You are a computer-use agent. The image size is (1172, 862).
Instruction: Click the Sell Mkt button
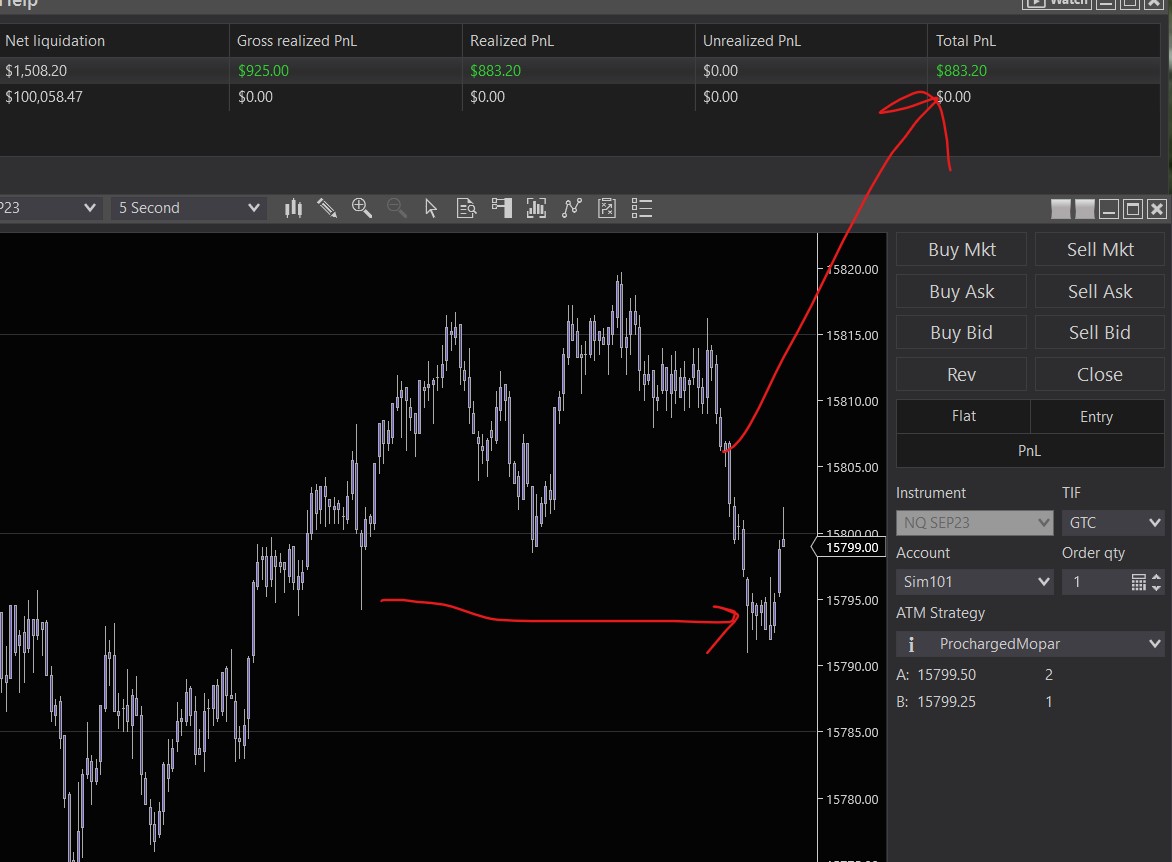(x=1099, y=249)
